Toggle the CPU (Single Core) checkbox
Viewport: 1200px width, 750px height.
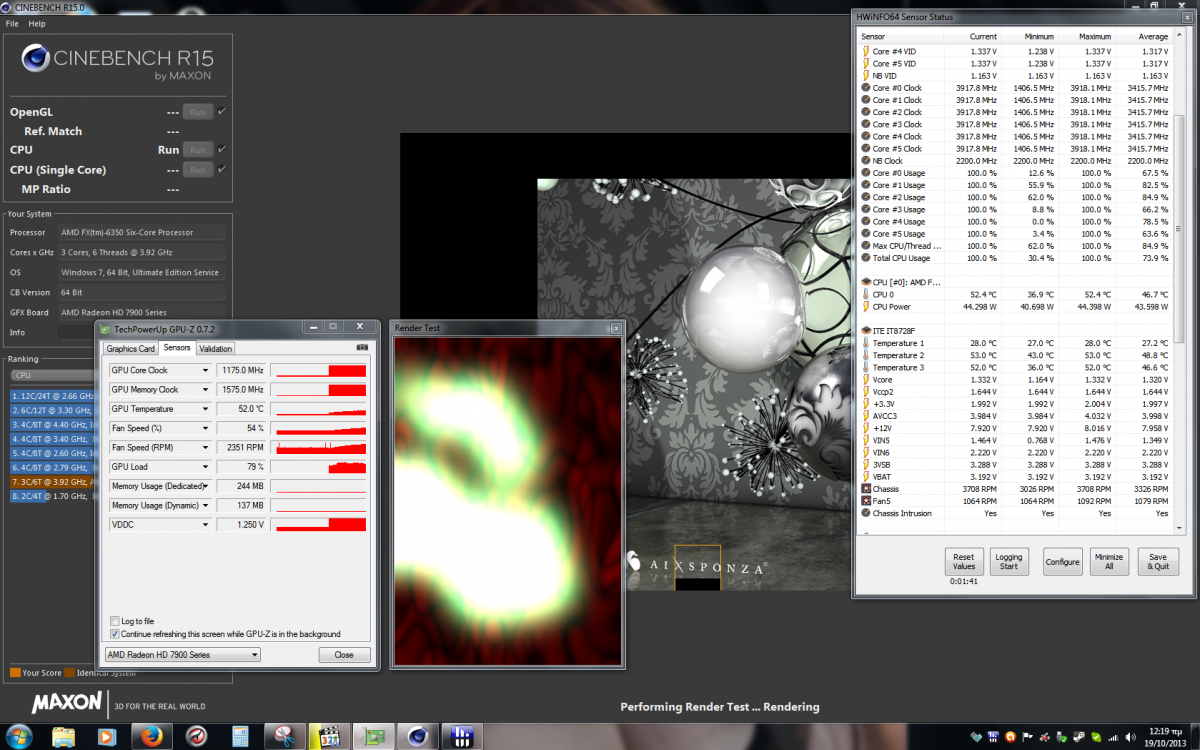[221, 169]
